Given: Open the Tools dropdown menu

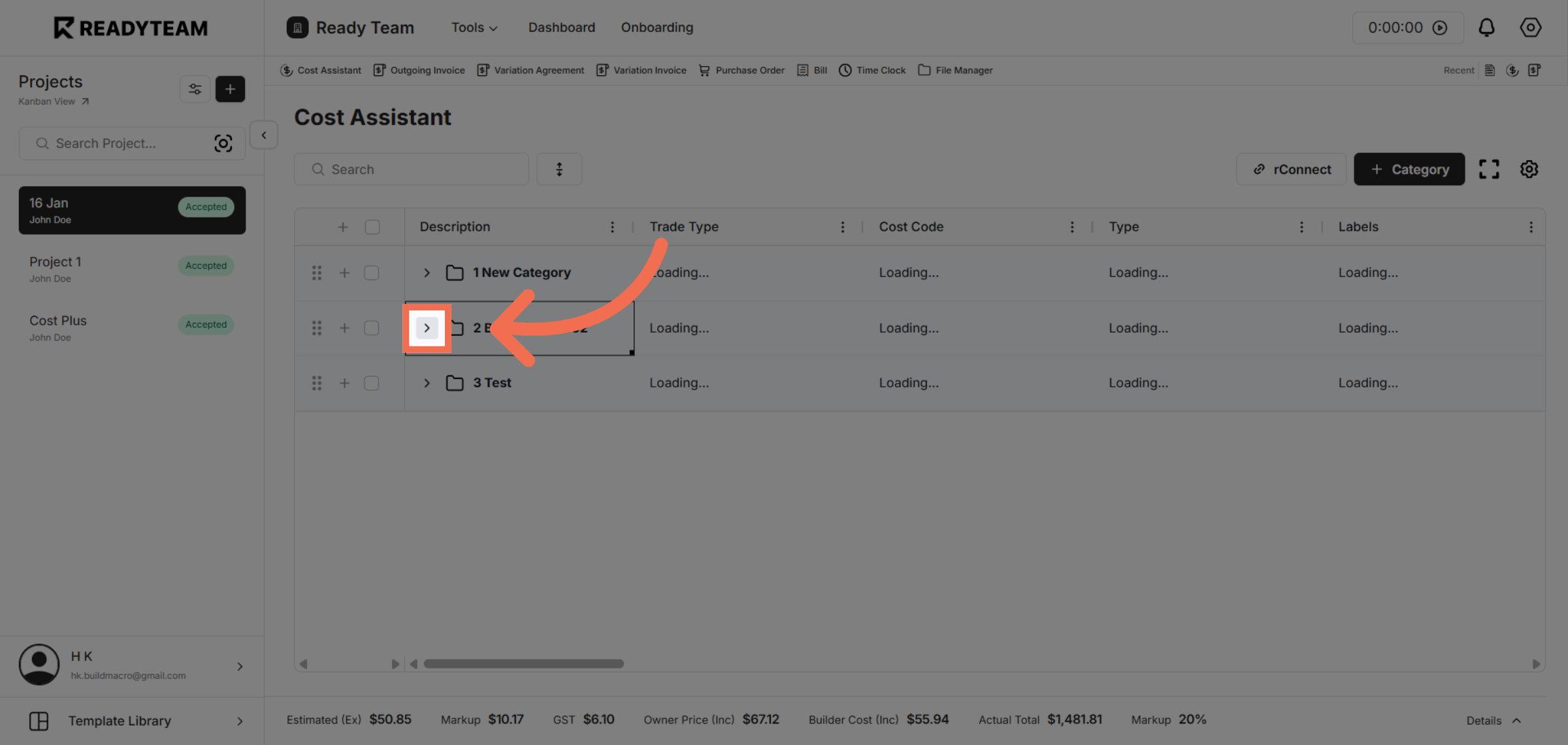Looking at the screenshot, I should click(x=474, y=27).
